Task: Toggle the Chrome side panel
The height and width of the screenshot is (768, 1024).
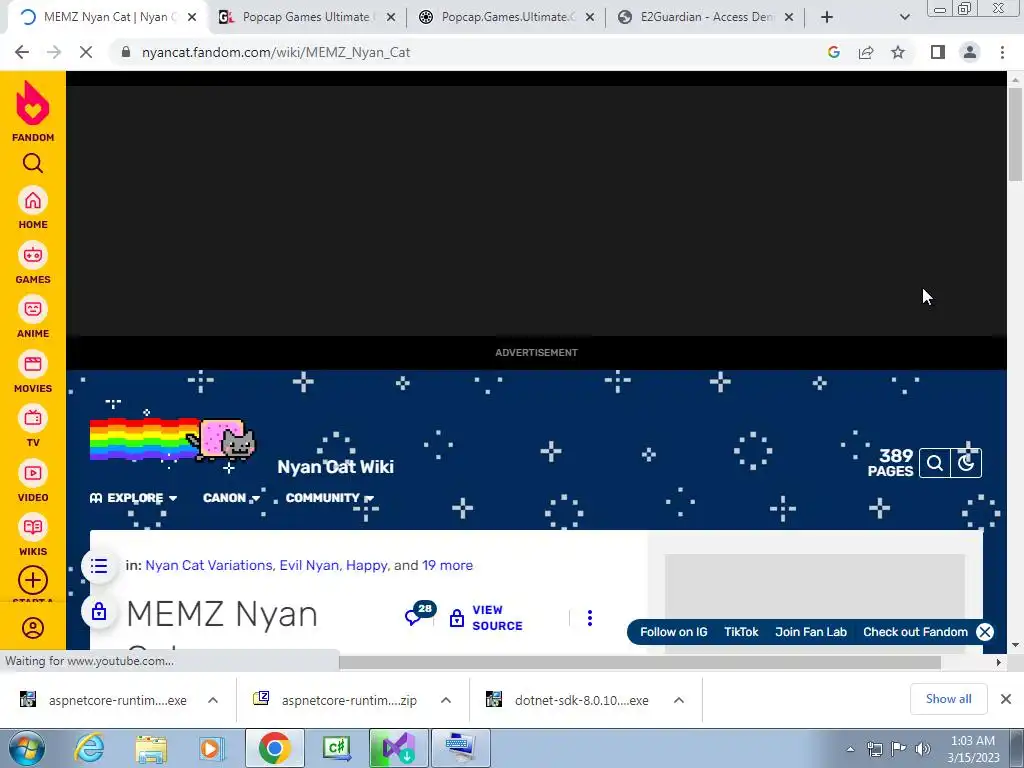Action: click(x=938, y=52)
